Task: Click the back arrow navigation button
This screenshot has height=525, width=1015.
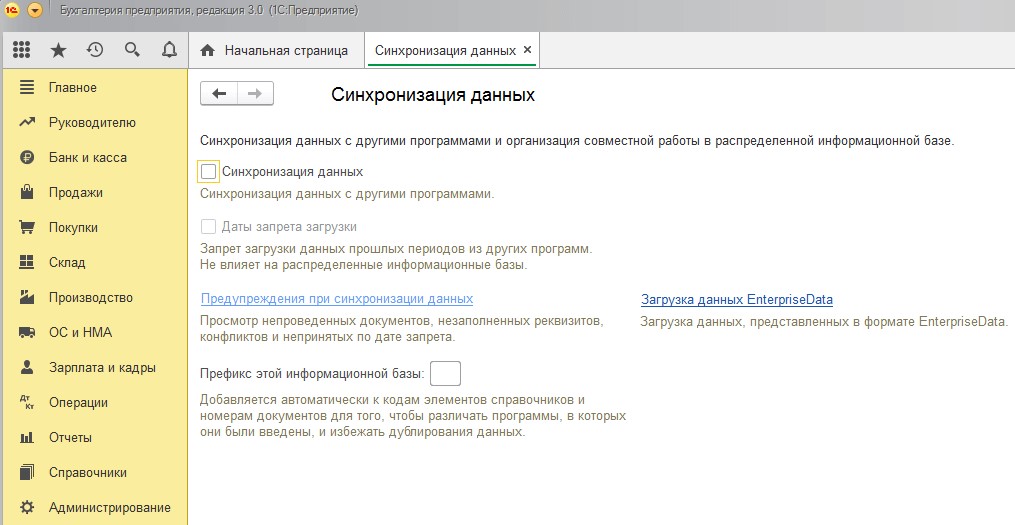Action: click(219, 94)
